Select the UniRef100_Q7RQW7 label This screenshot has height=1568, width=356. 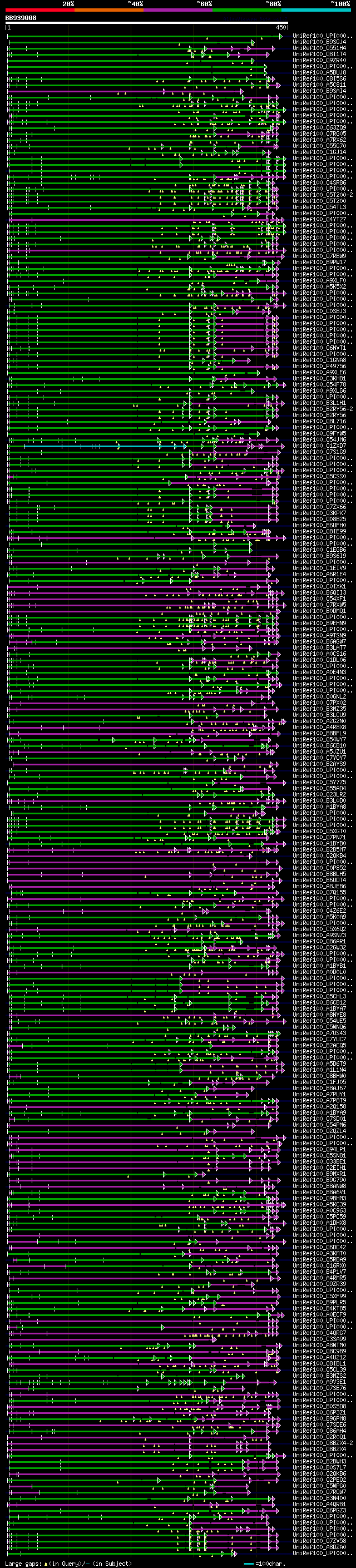pos(319,1492)
